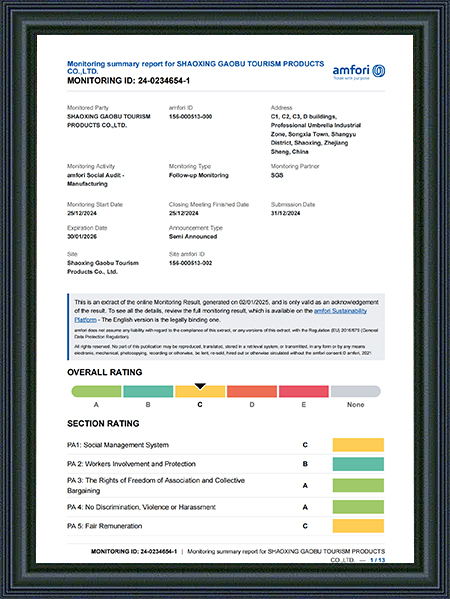Image resolution: width=450 pixels, height=599 pixels.
Task: Select the orange D overall rating segment
Action: click(252, 391)
